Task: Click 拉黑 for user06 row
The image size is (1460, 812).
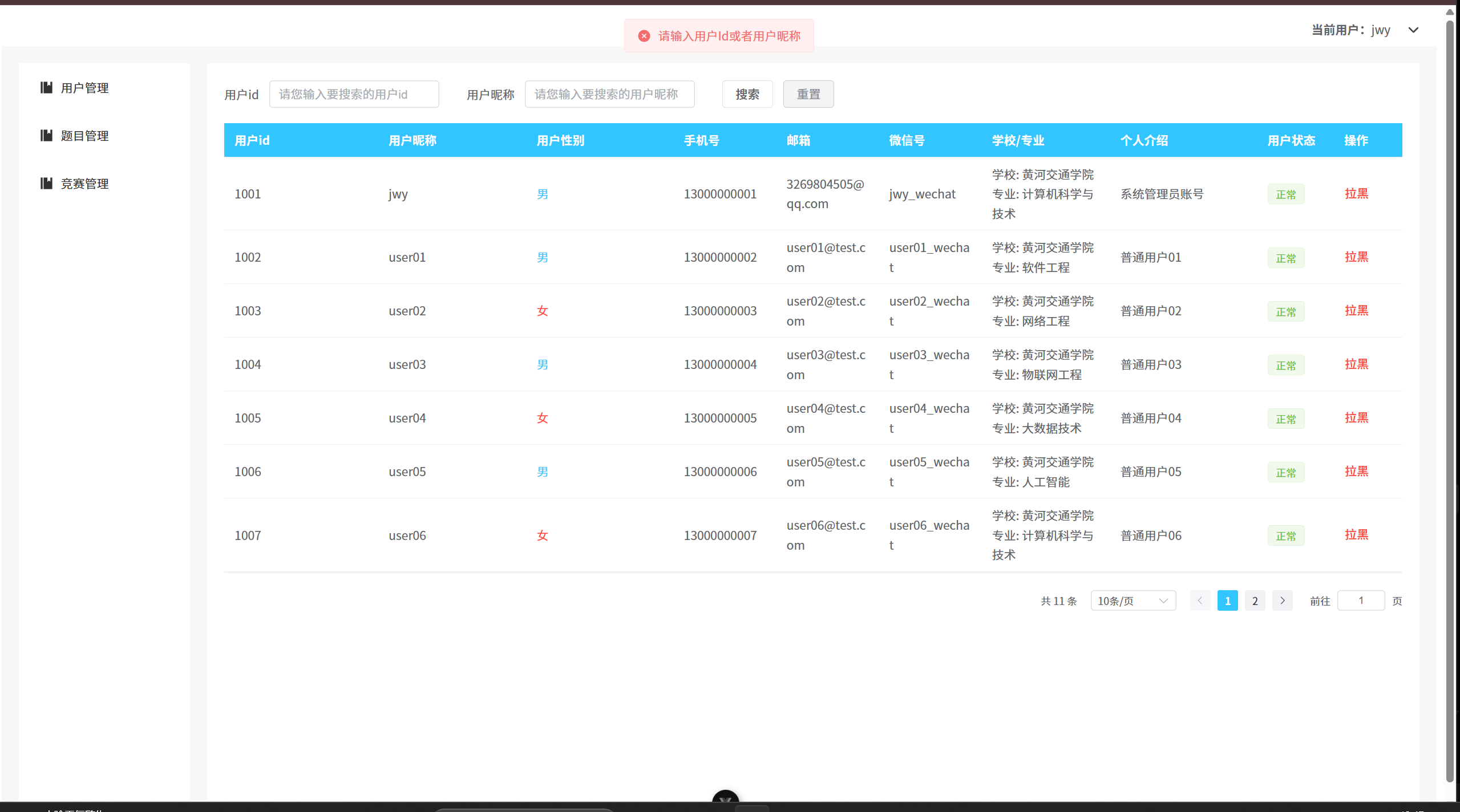Action: point(1356,535)
